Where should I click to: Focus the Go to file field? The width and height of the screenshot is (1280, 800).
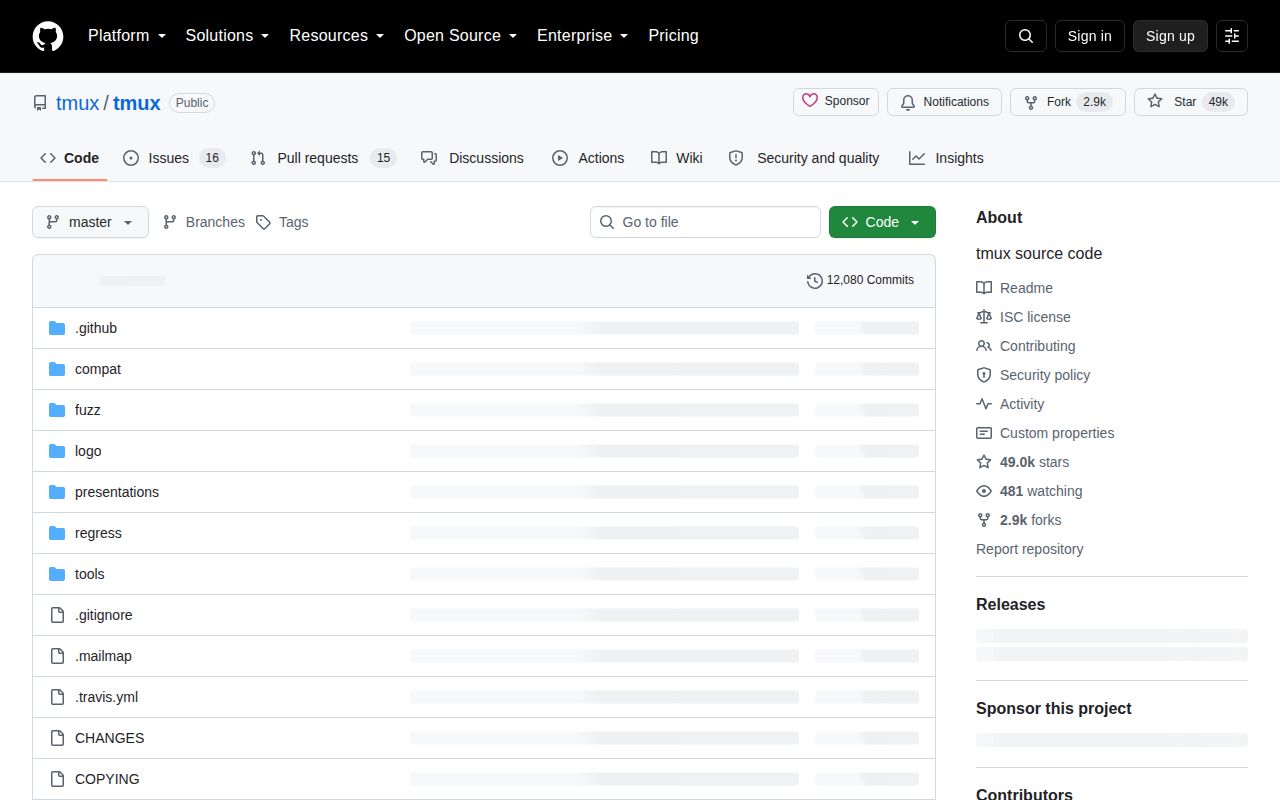705,222
